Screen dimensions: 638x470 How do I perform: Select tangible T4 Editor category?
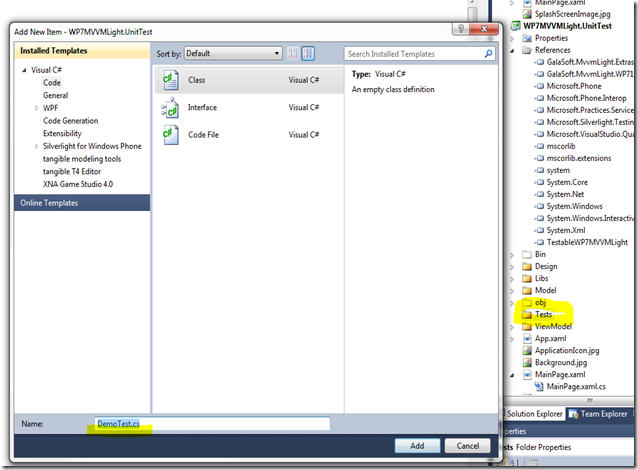72,171
